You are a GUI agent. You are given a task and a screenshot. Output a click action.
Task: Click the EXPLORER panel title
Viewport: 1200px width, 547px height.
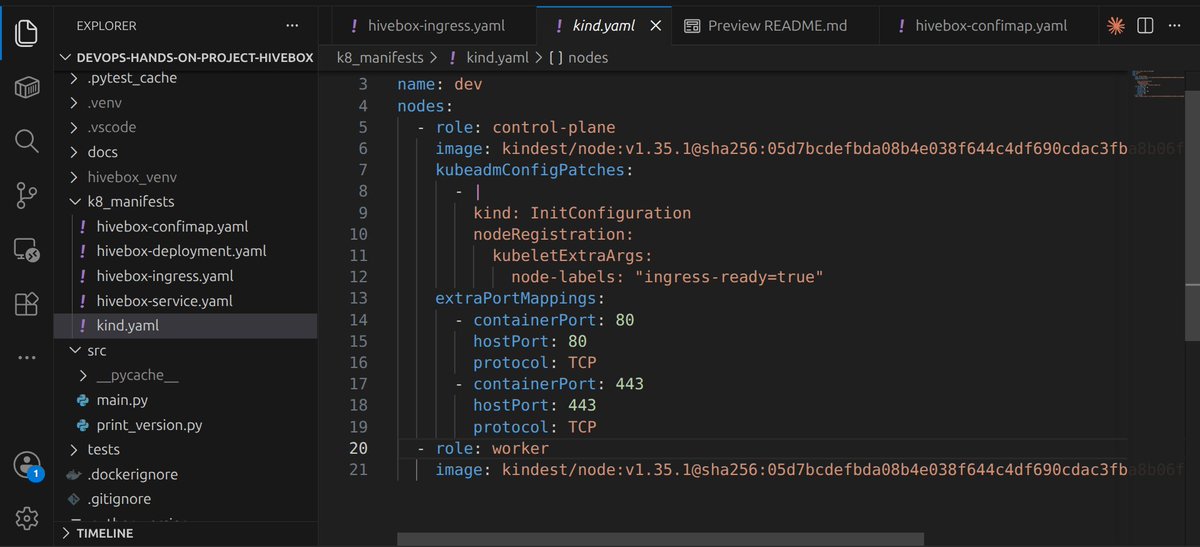click(106, 25)
